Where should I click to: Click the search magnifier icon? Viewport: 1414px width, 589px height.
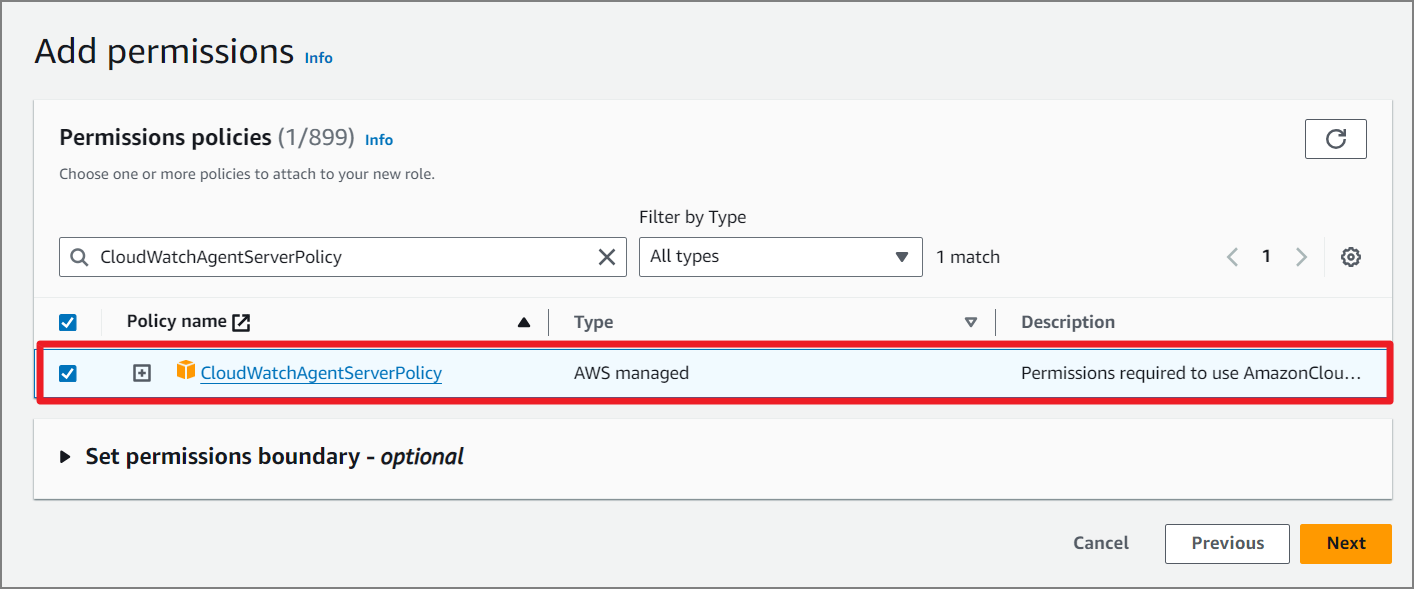(x=79, y=257)
